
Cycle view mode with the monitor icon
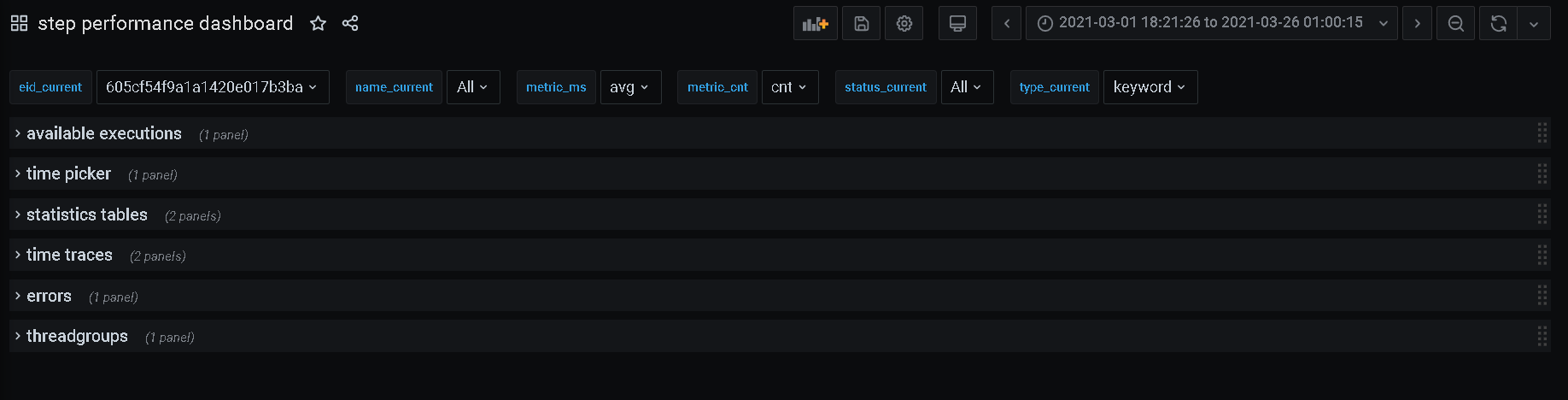pos(957,23)
